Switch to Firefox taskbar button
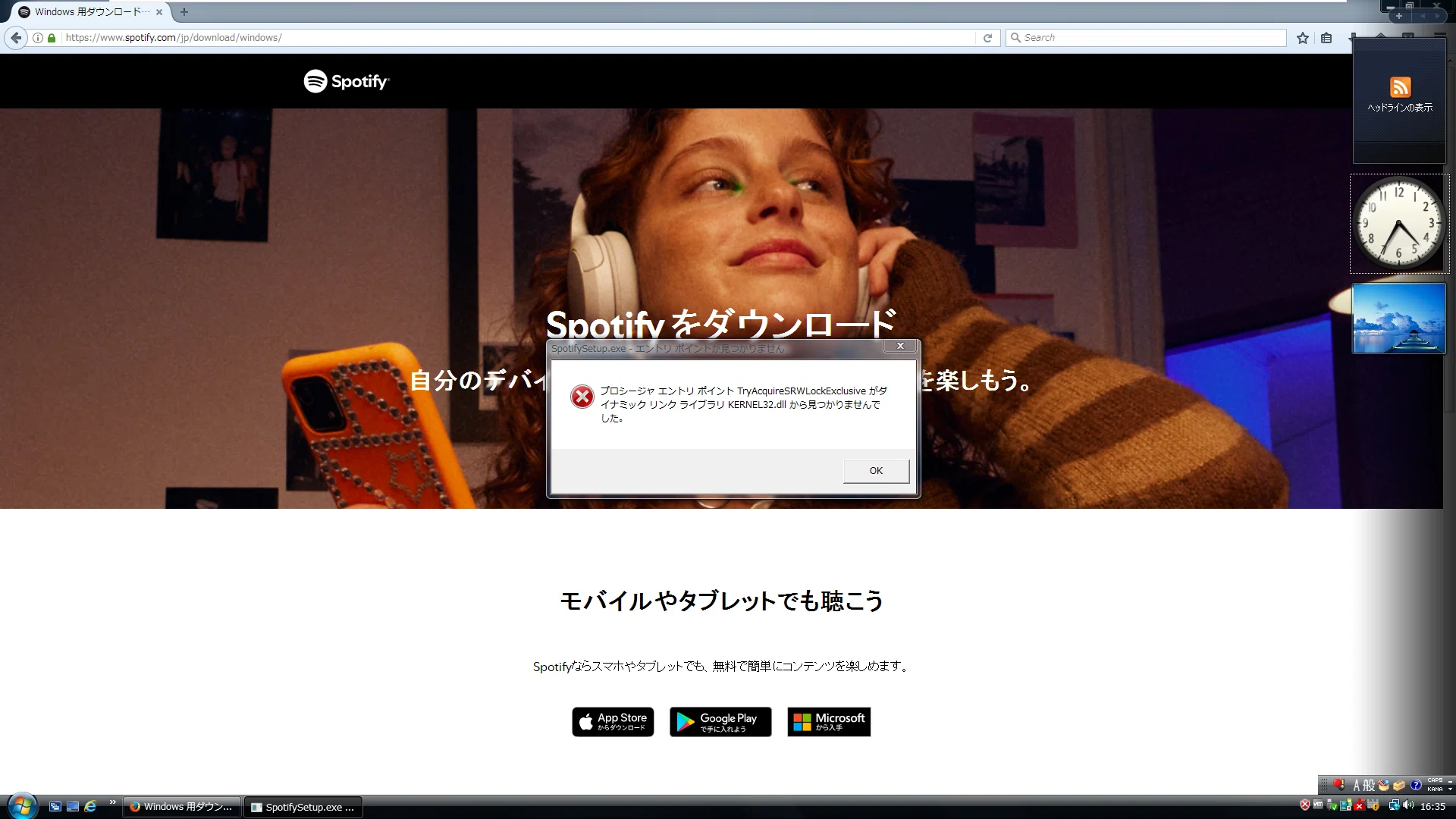This screenshot has width=1456, height=819. (x=182, y=807)
